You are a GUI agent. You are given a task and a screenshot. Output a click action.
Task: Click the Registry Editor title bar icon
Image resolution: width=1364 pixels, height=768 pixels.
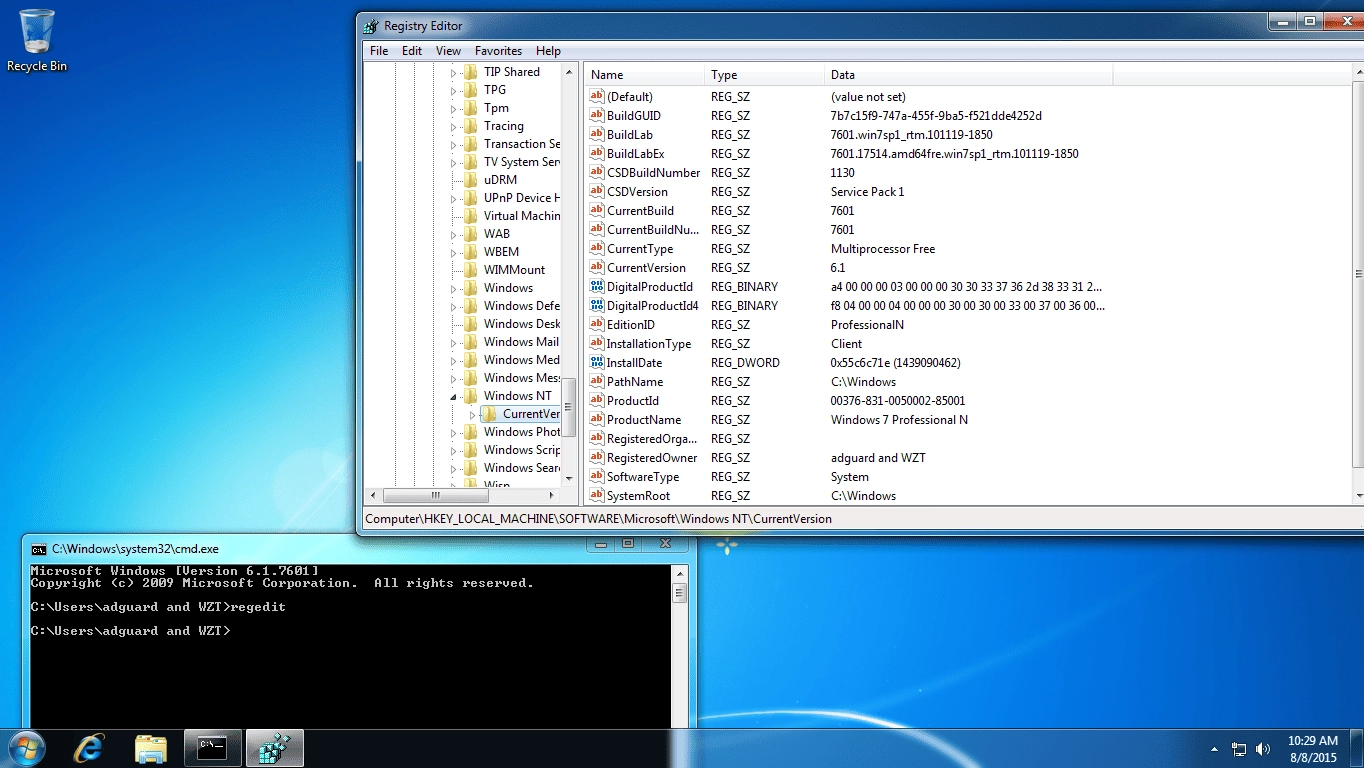[x=371, y=26]
